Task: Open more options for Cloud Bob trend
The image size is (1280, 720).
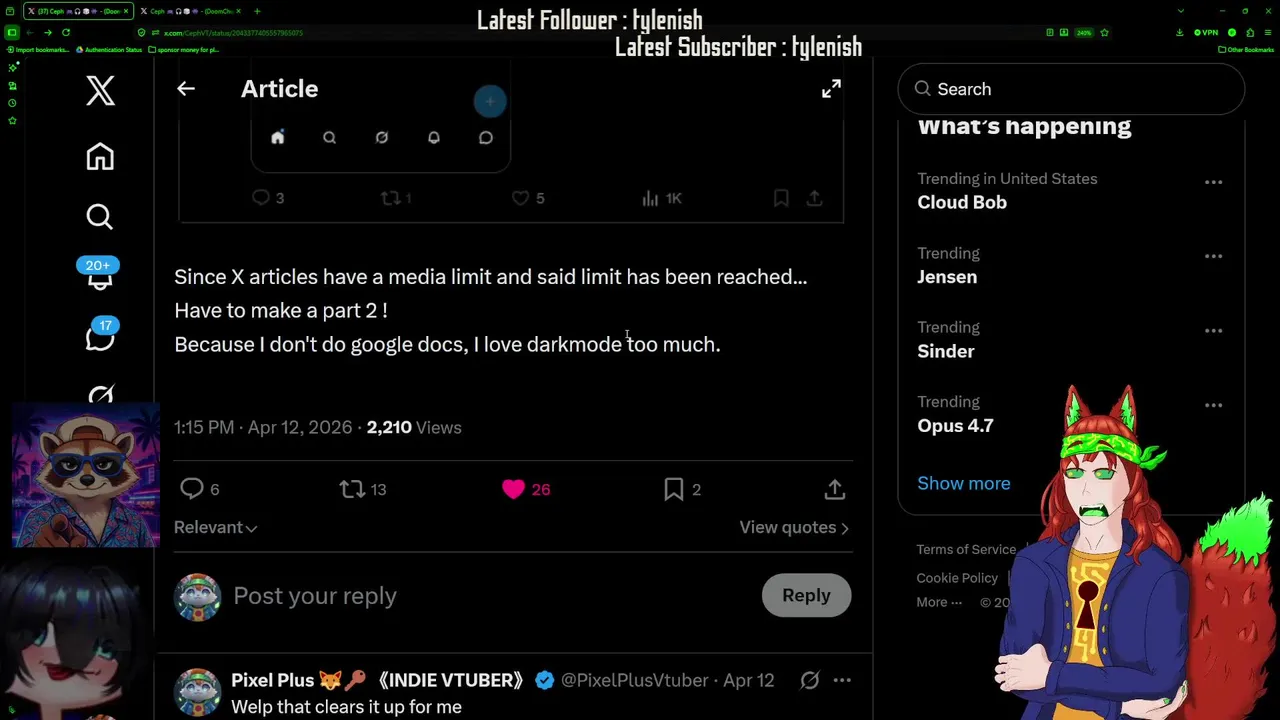Action: 1213,182
